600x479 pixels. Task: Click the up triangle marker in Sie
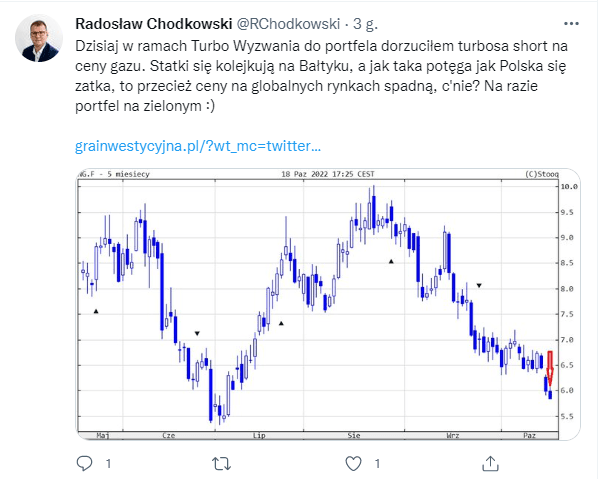(391, 262)
